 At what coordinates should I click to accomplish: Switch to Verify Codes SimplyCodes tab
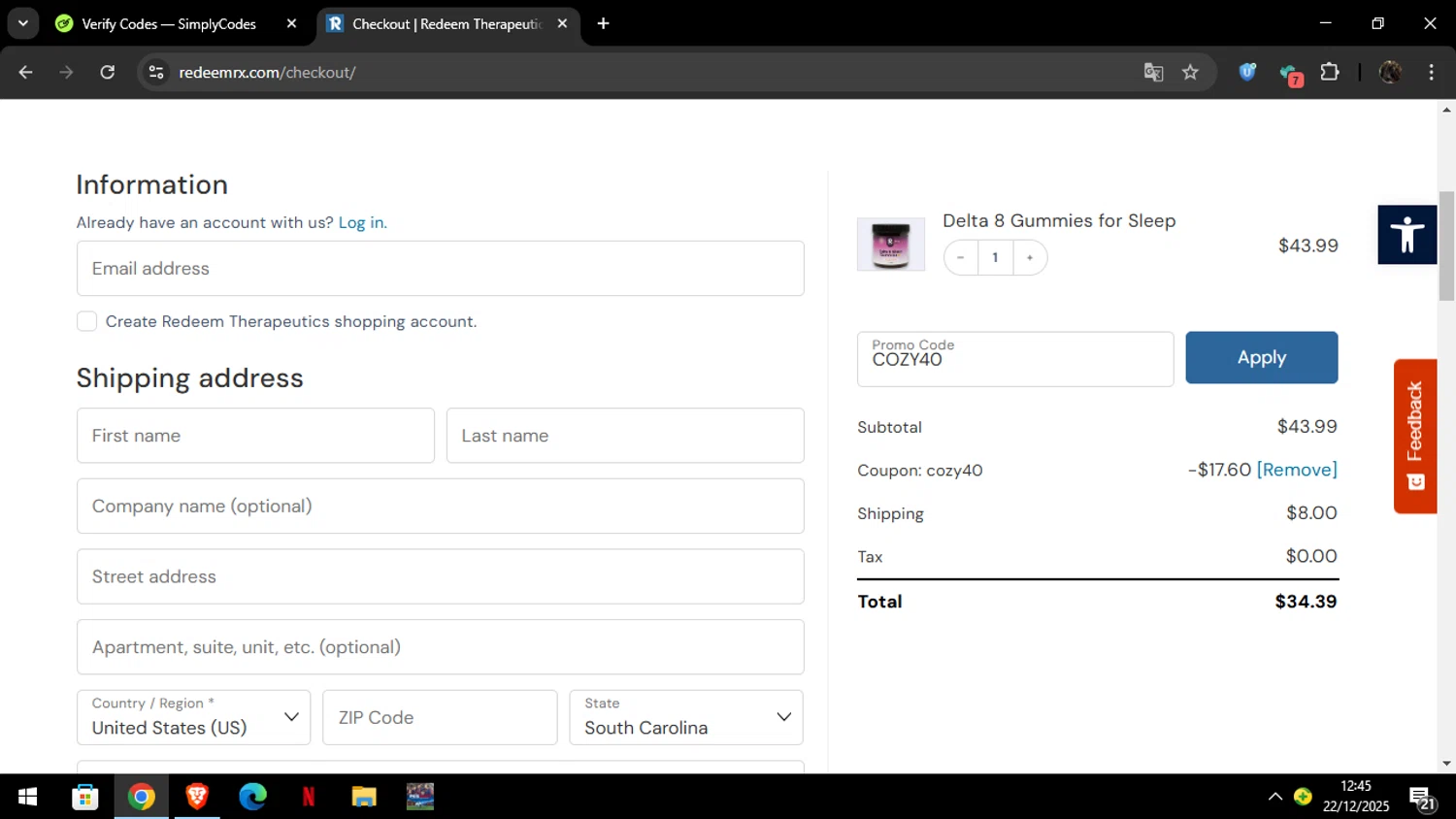[169, 23]
